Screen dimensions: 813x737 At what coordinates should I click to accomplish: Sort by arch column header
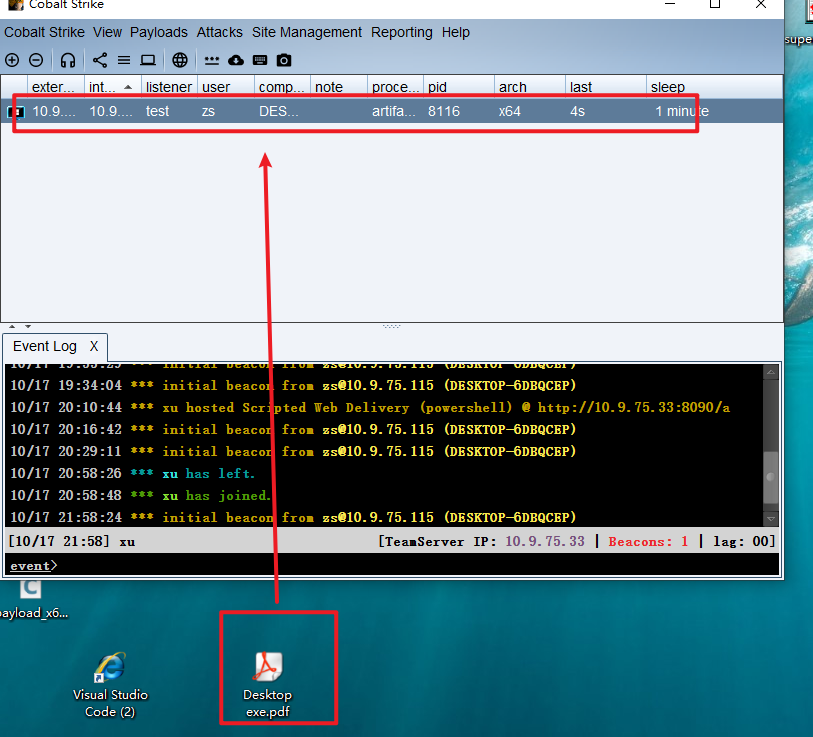[x=530, y=87]
